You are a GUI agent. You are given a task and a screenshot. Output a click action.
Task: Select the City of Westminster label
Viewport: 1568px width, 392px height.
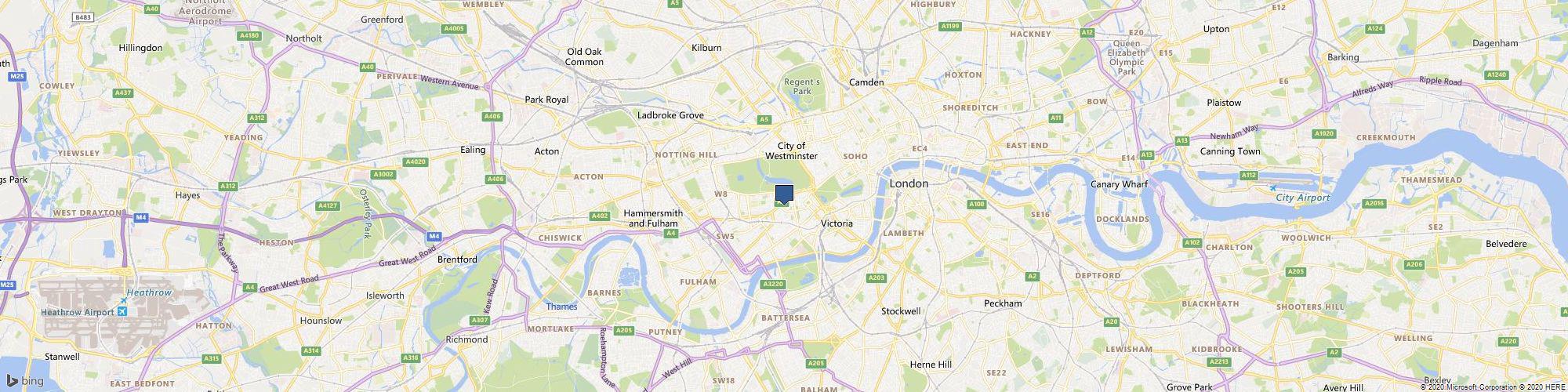pos(791,151)
